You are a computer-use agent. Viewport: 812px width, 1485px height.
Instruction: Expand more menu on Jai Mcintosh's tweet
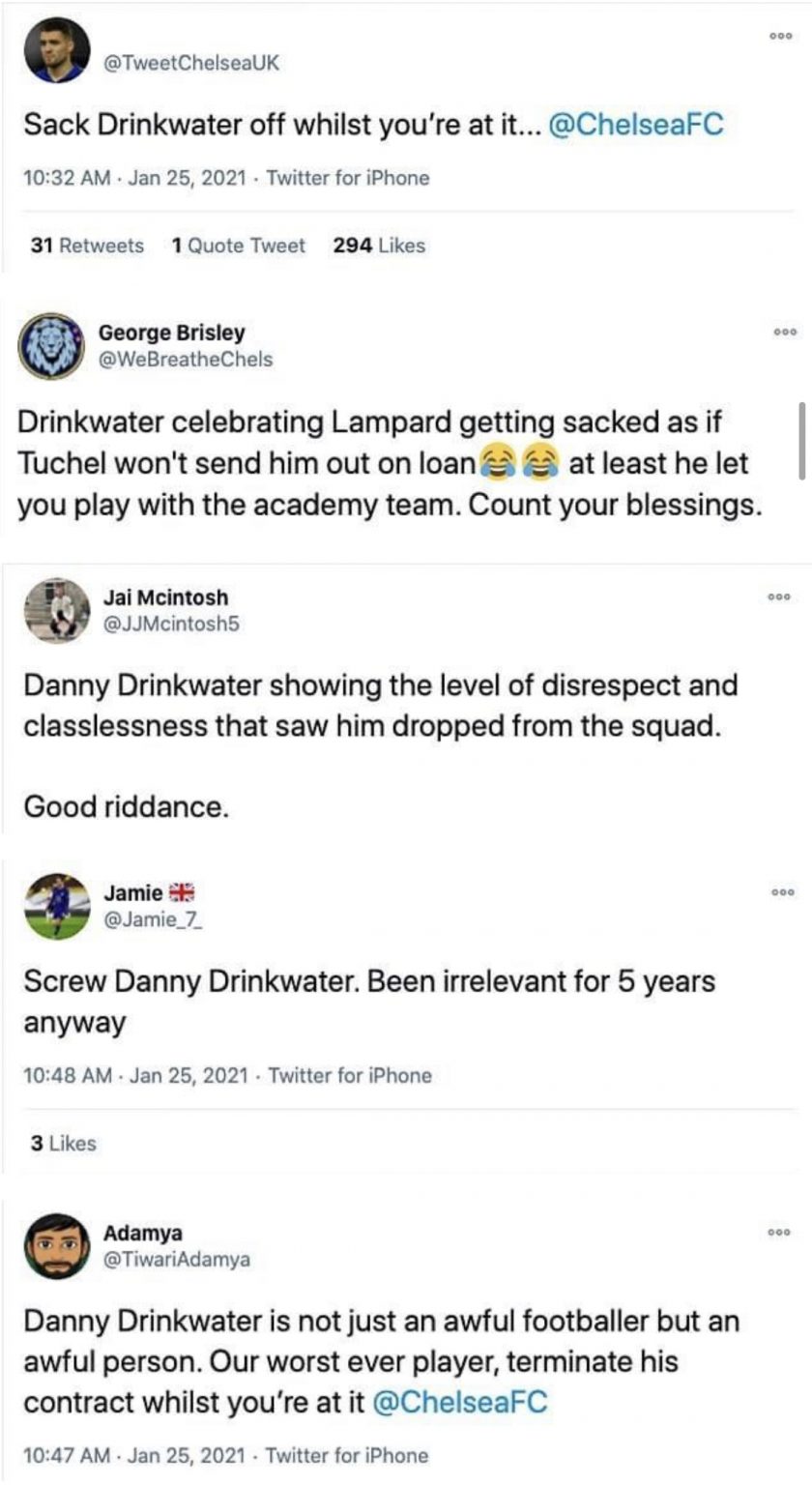coord(780,597)
